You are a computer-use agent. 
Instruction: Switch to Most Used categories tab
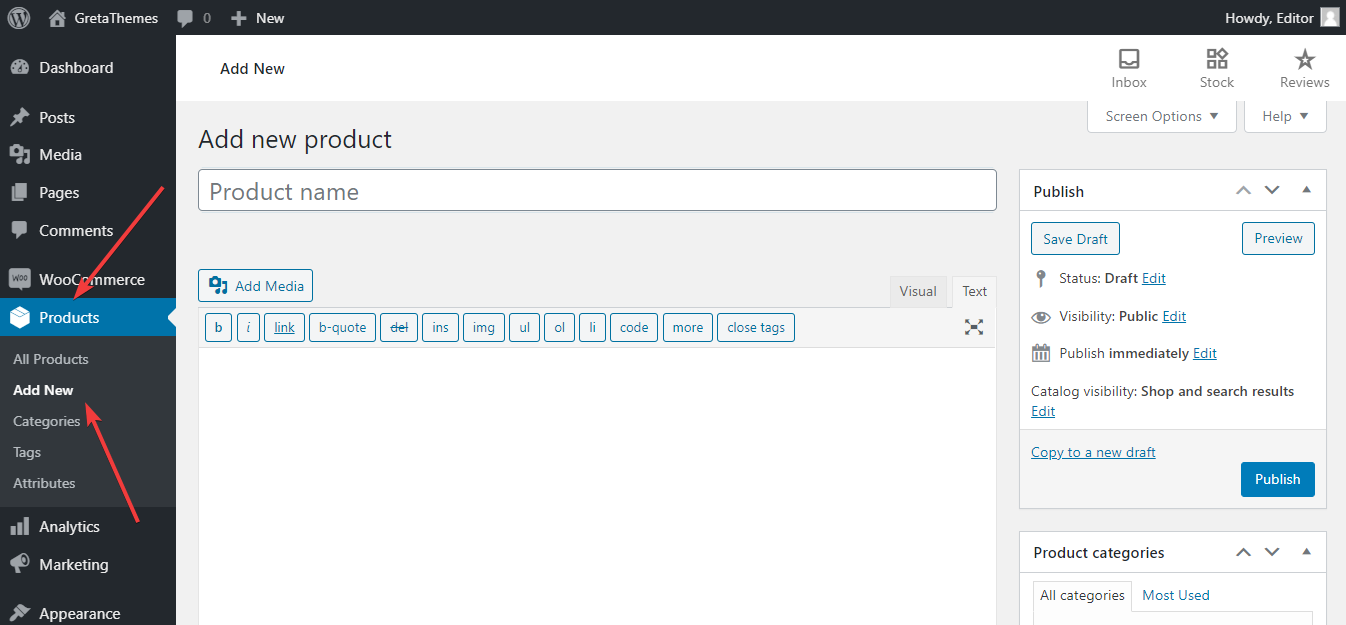pos(1176,595)
